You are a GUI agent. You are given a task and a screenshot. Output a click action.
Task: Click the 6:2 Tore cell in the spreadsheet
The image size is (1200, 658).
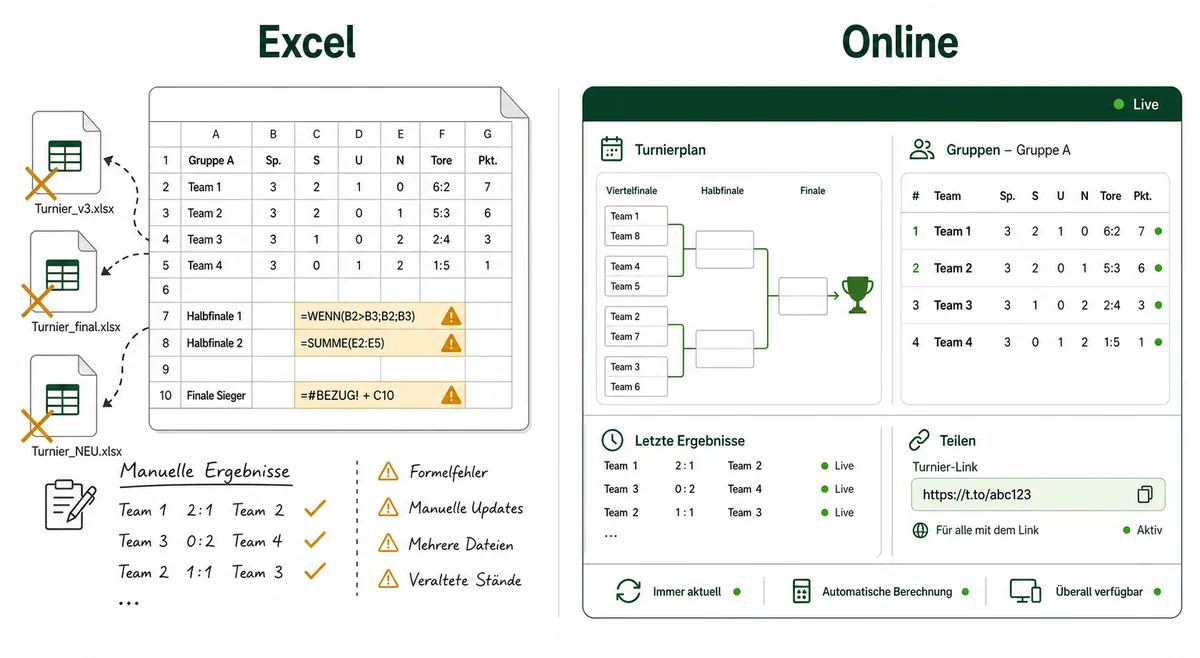(441, 187)
